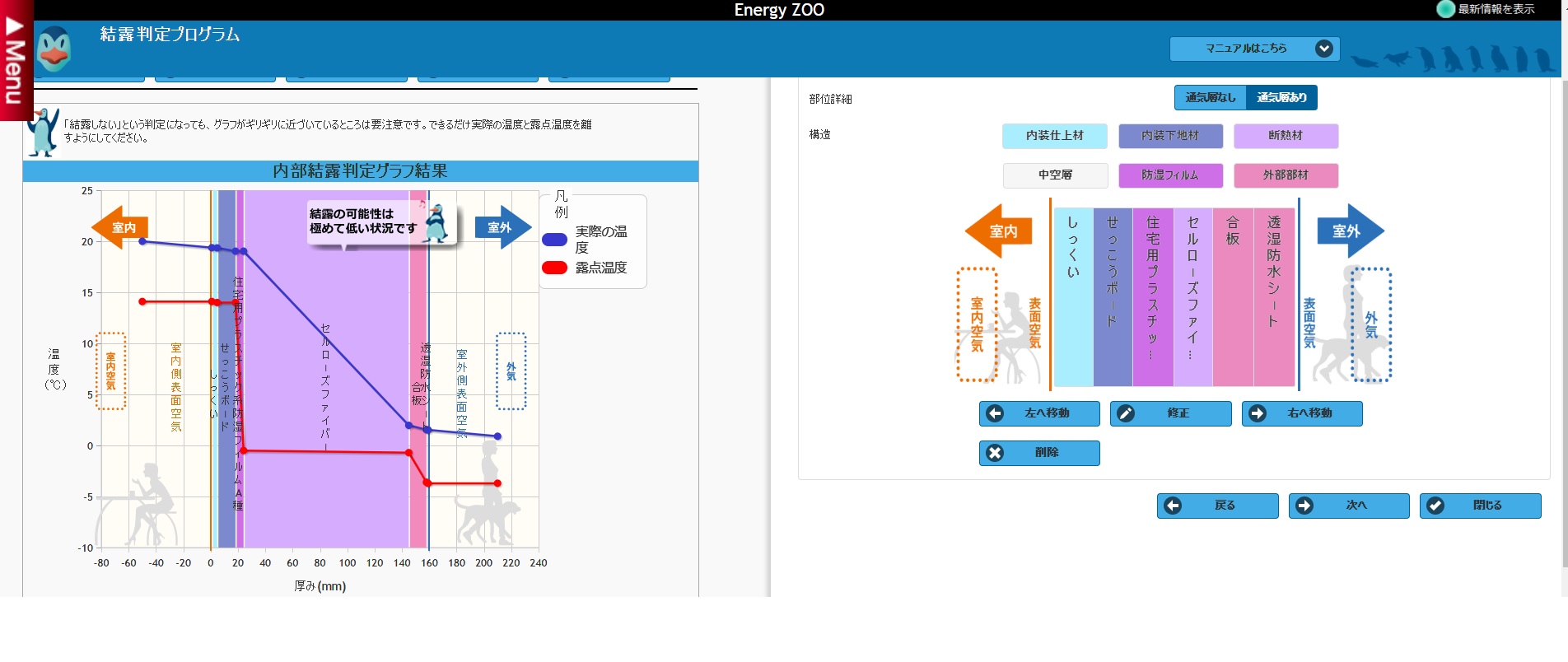The image size is (1568, 662).
Task: Add 中空層 layer
Action: click(x=1054, y=175)
